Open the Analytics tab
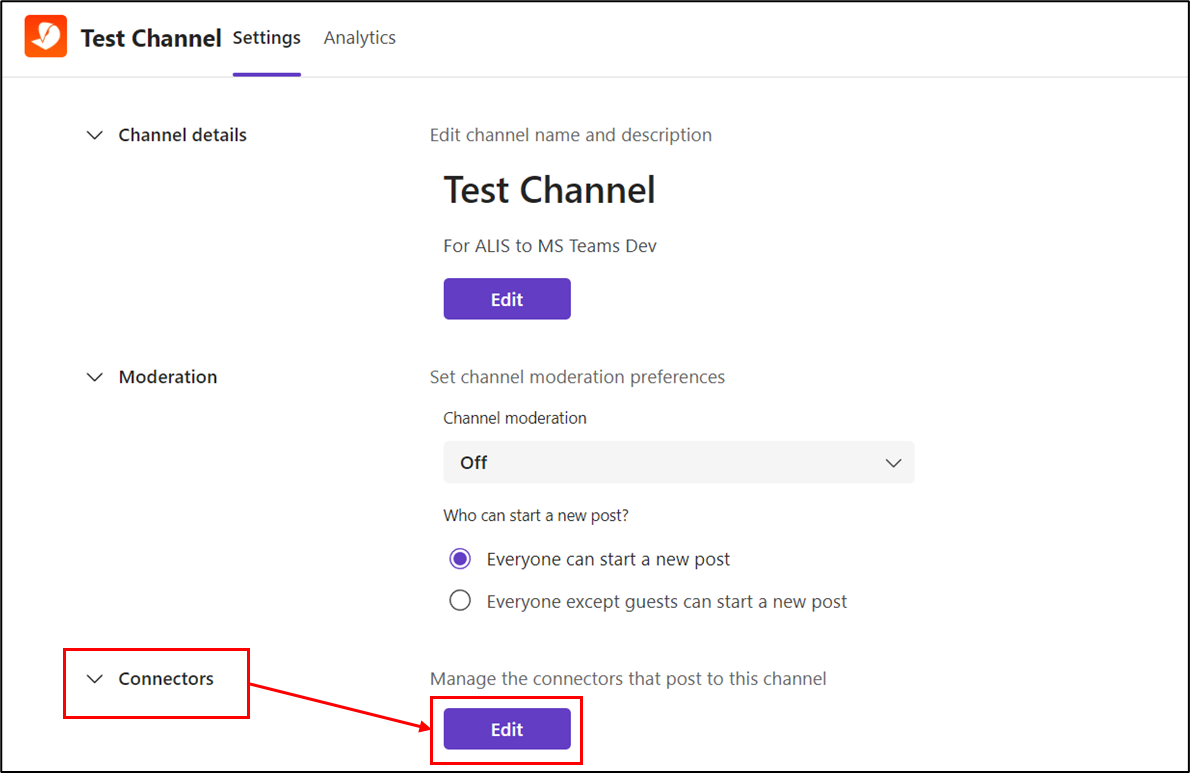 (360, 38)
